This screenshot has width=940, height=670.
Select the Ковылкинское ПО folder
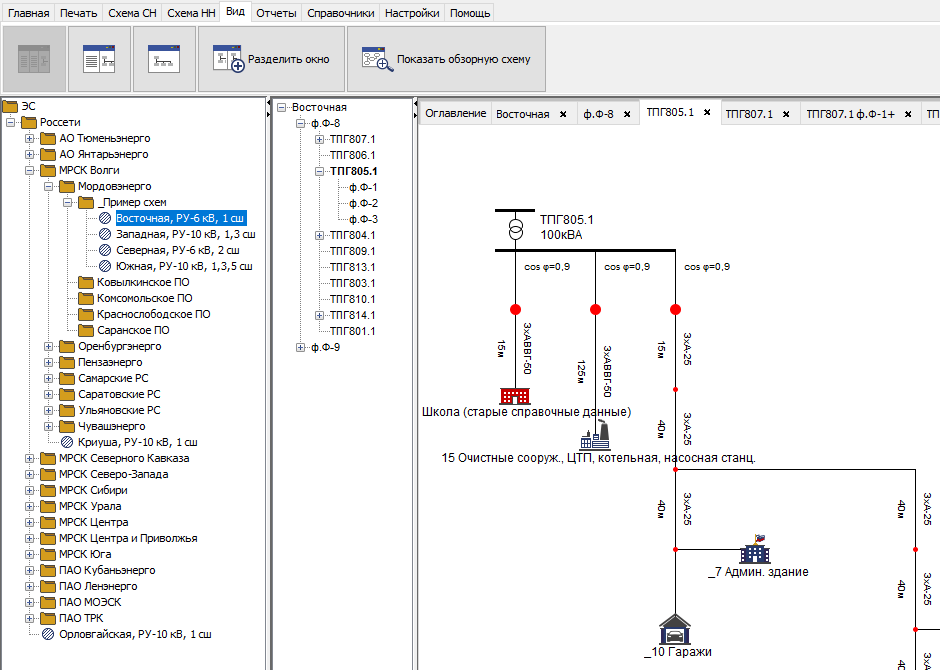point(143,282)
